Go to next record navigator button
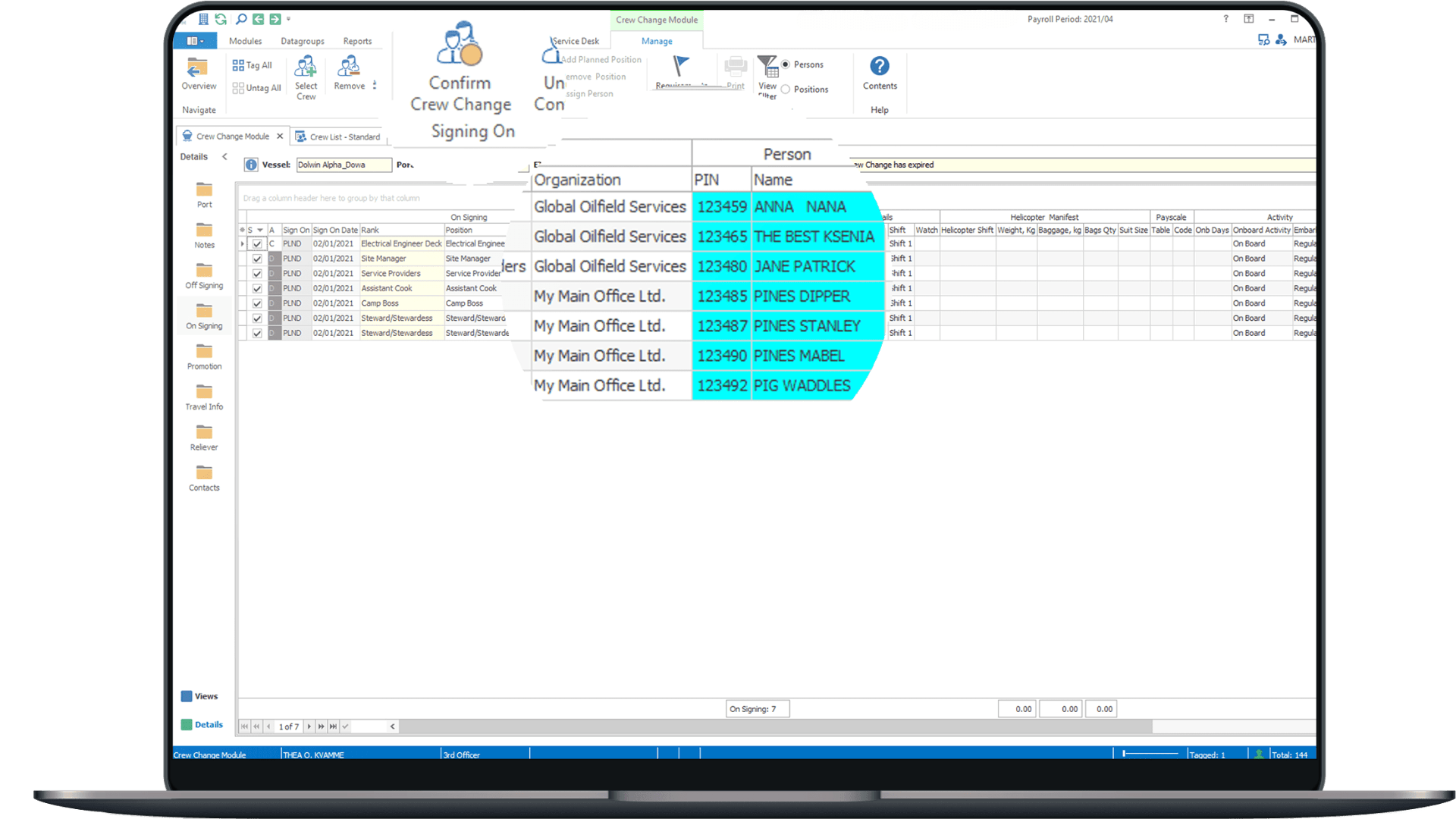 point(309,726)
